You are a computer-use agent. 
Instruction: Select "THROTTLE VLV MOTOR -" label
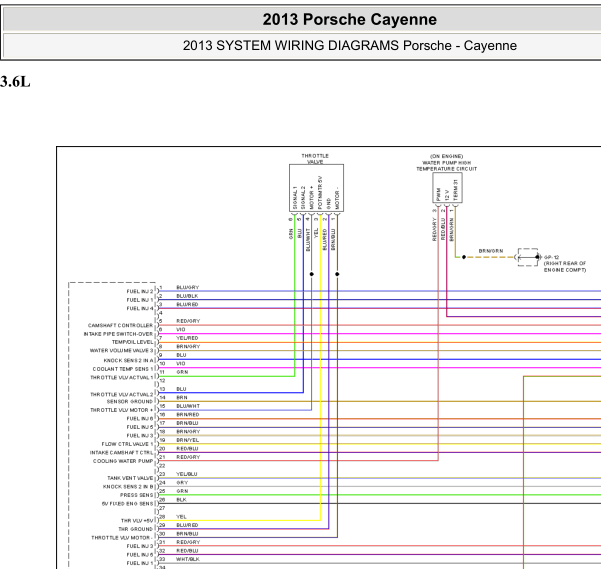122,538
